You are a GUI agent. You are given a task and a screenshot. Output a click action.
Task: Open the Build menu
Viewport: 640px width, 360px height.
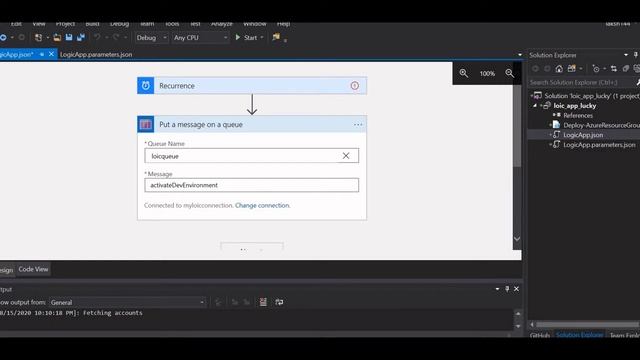(x=93, y=24)
